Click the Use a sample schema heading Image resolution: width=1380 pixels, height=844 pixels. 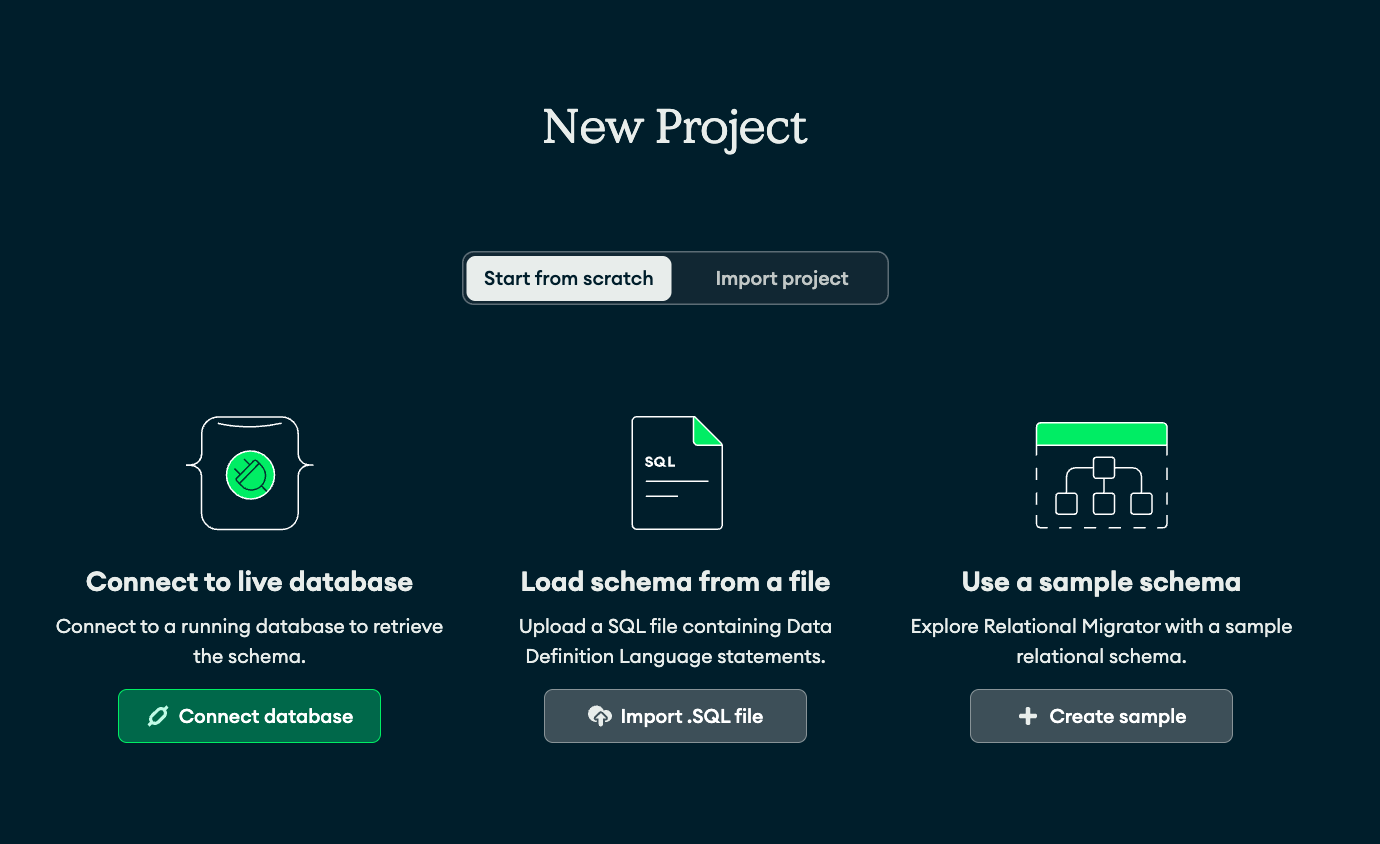coord(1101,582)
